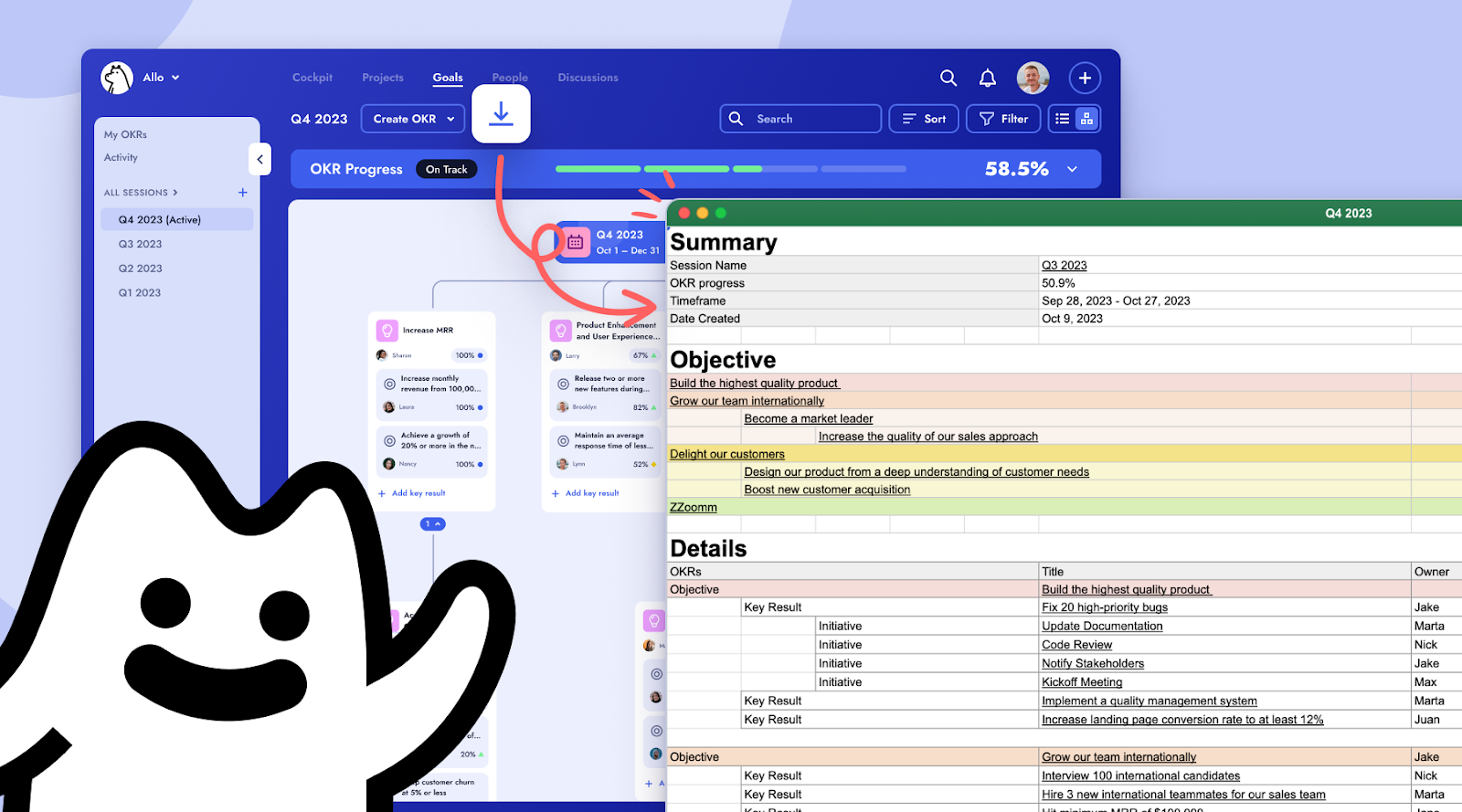Click the Q4 2023 calendar icon node
1462x812 pixels.
[x=575, y=242]
